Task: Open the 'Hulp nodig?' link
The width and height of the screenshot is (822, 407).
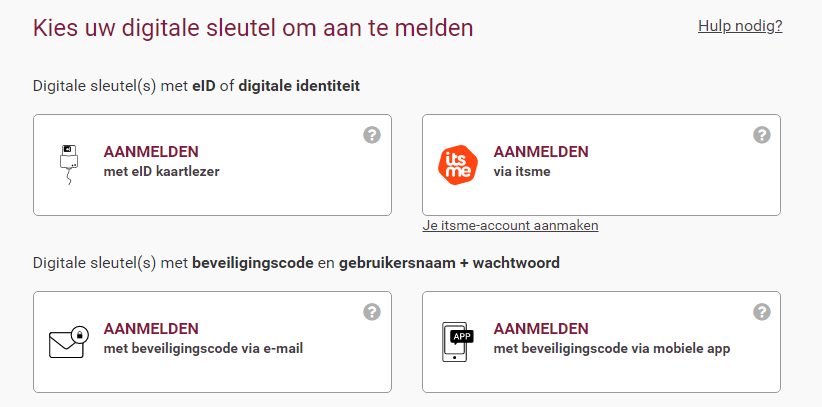Action: [740, 26]
